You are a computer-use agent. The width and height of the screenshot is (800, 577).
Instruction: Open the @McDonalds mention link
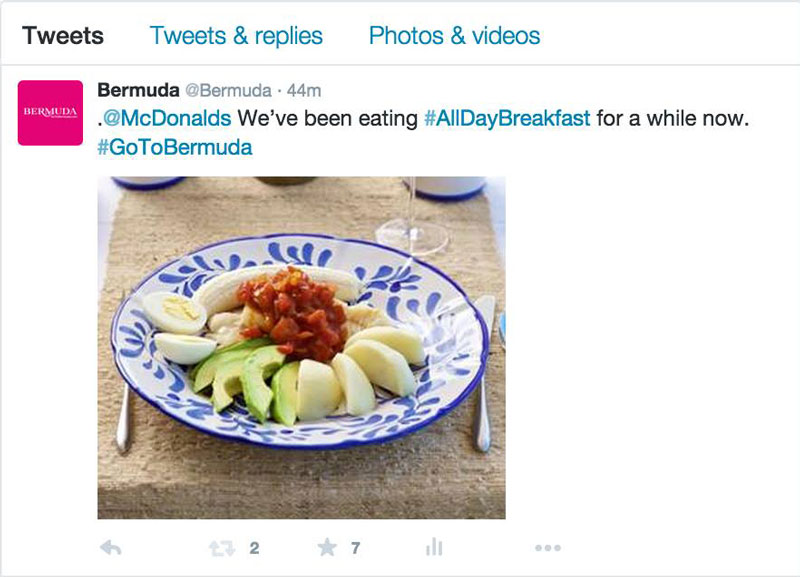[167, 118]
